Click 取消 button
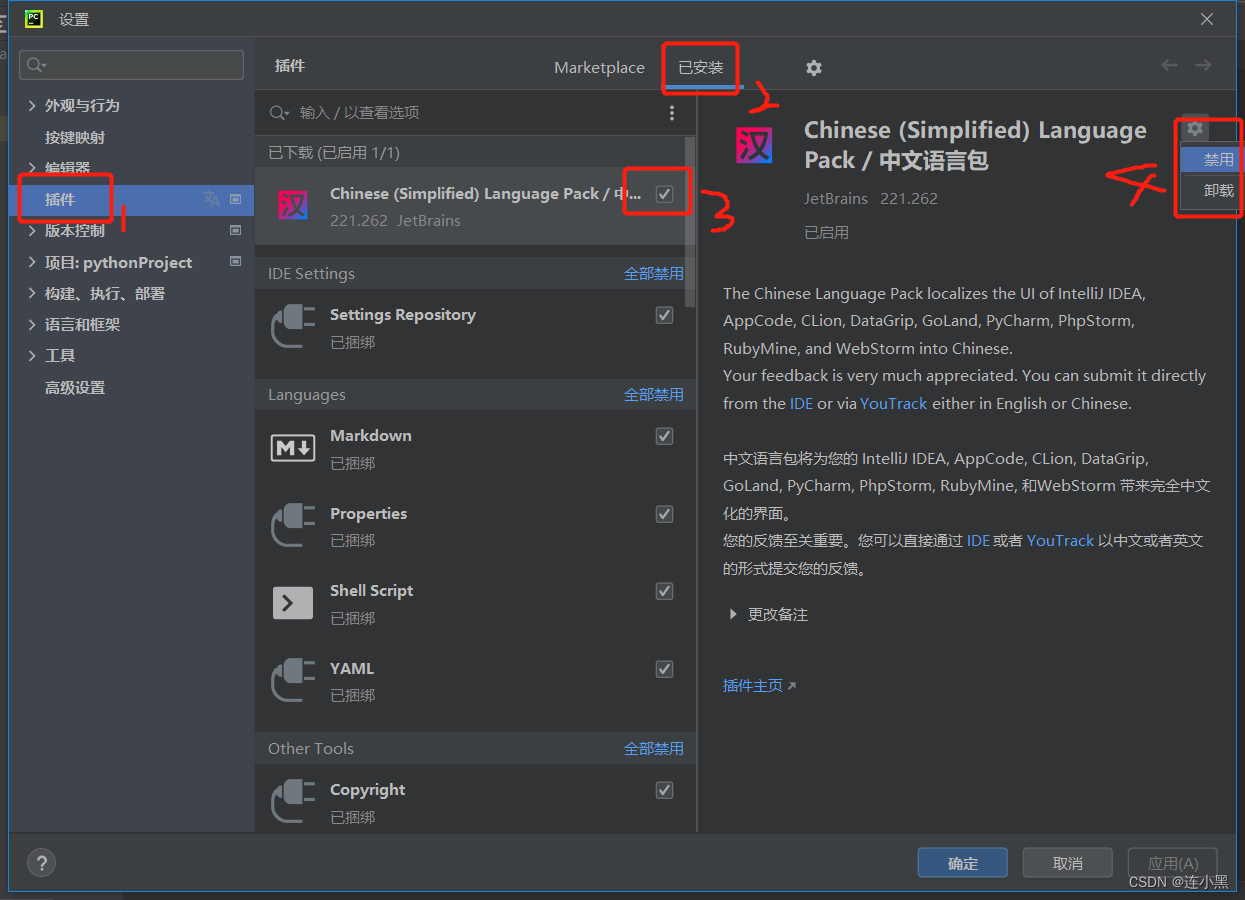 pyautogui.click(x=1067, y=863)
